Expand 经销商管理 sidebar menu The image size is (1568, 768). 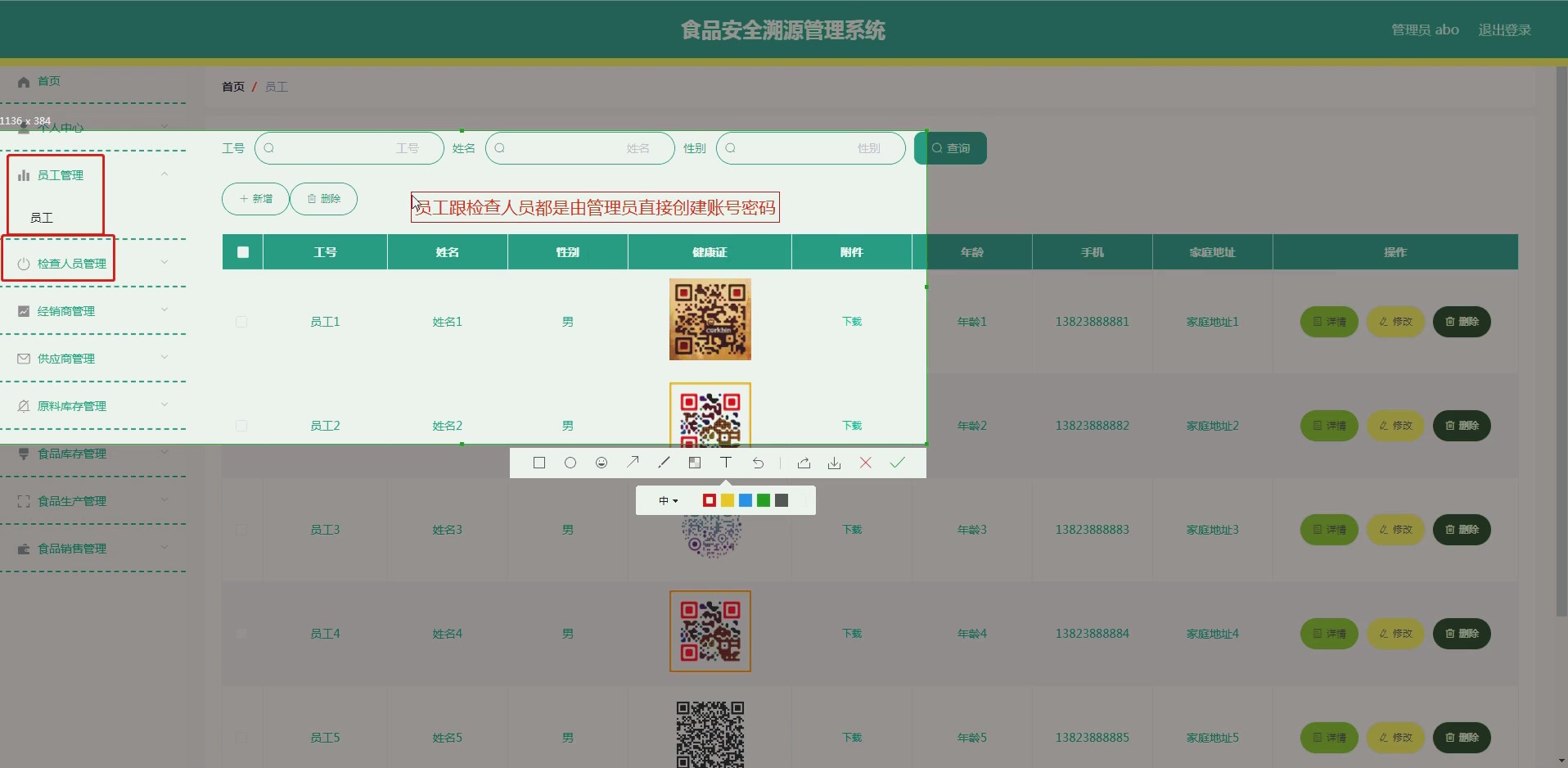click(93, 311)
